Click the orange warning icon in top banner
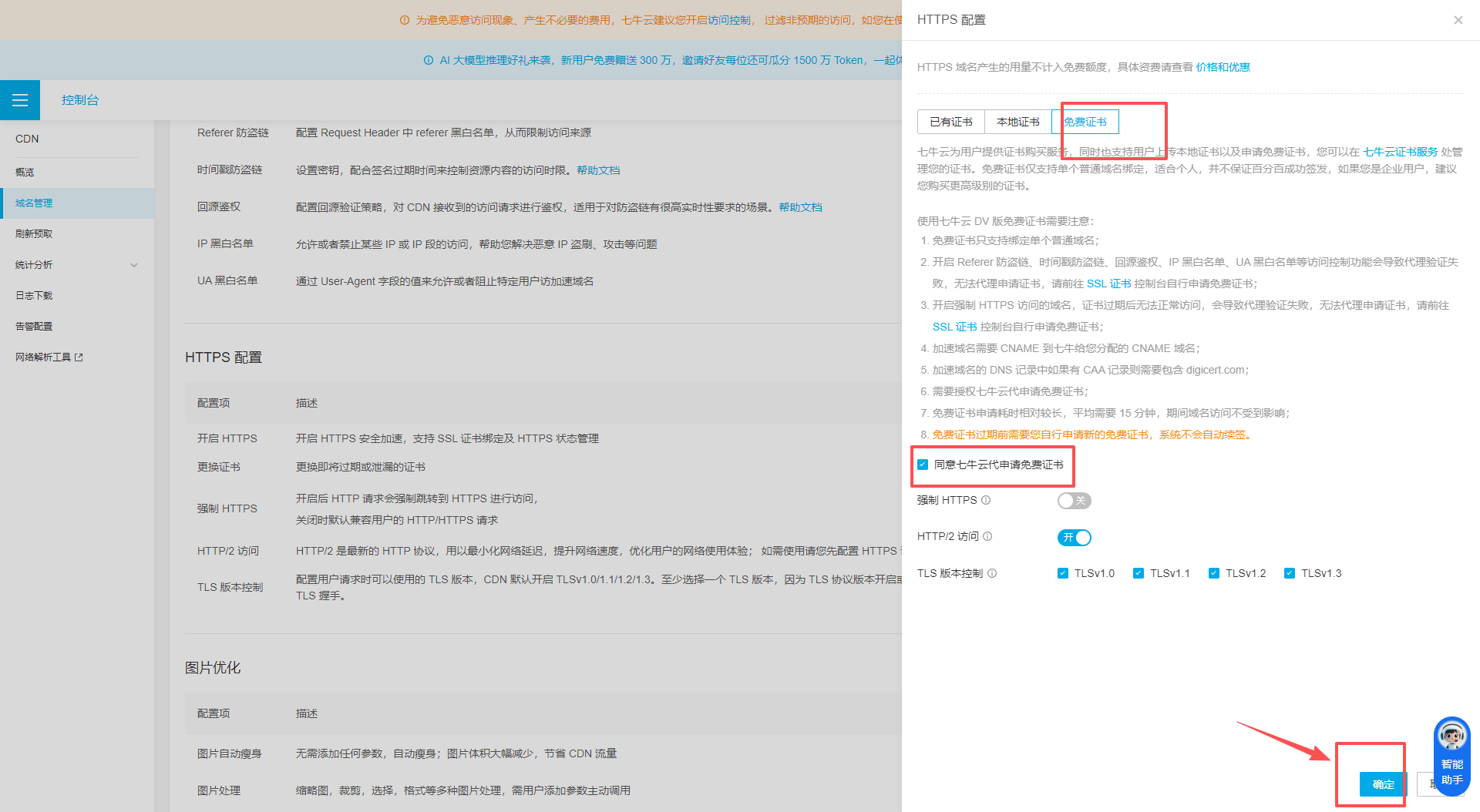Screen dimensions: 1480x812 coord(405,20)
